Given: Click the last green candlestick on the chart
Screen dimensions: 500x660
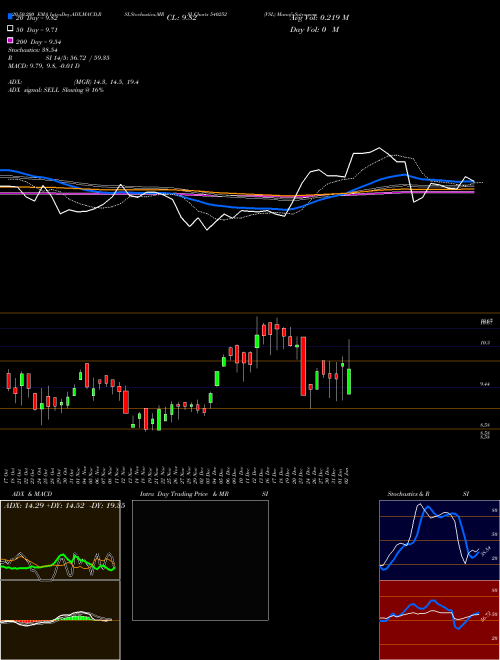Looking at the screenshot, I should [x=349, y=381].
